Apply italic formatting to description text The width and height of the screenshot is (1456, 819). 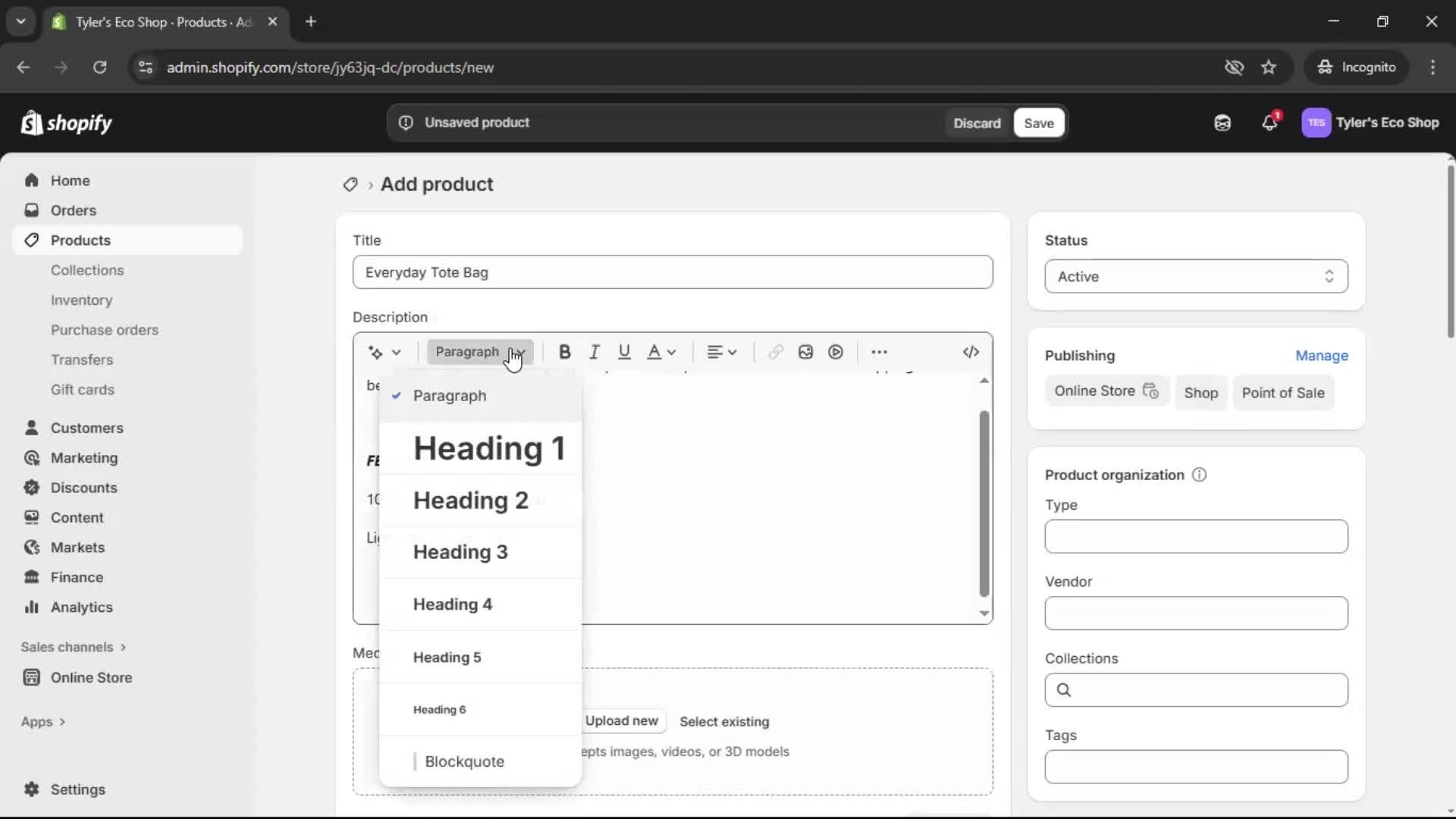click(595, 352)
